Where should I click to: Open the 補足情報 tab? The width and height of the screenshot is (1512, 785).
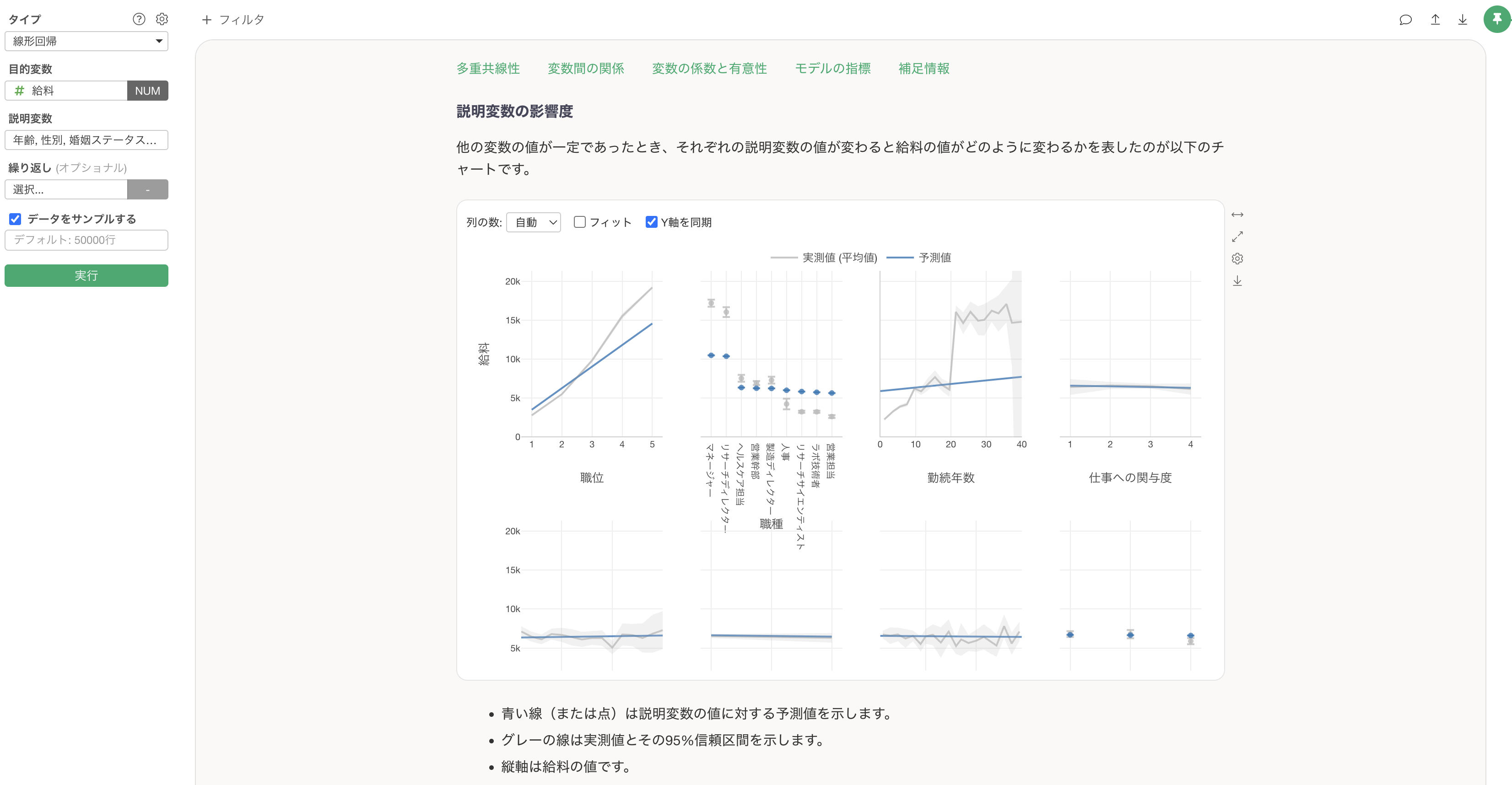coord(924,69)
